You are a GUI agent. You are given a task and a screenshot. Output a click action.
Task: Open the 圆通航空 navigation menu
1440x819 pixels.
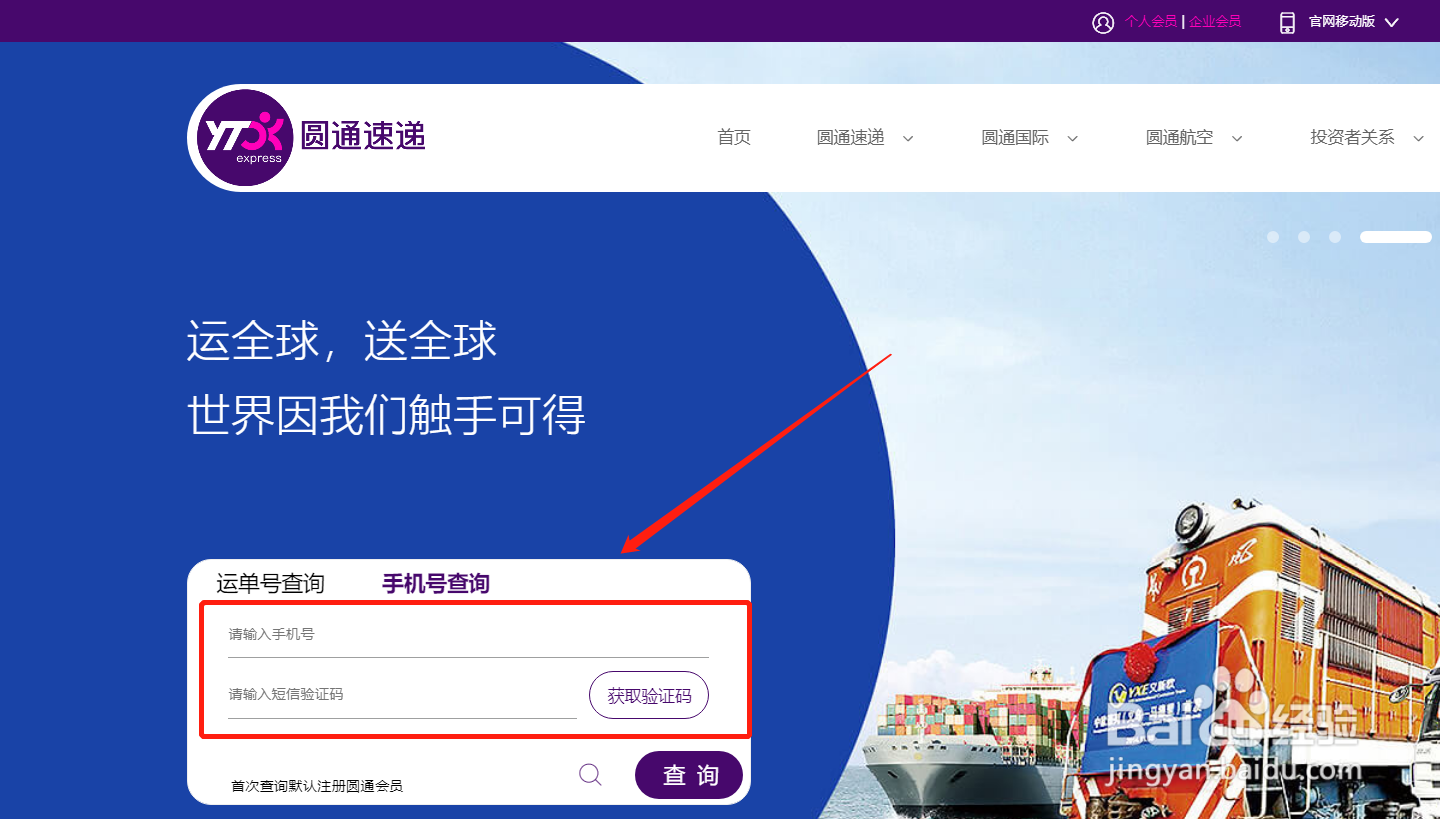pos(1179,138)
